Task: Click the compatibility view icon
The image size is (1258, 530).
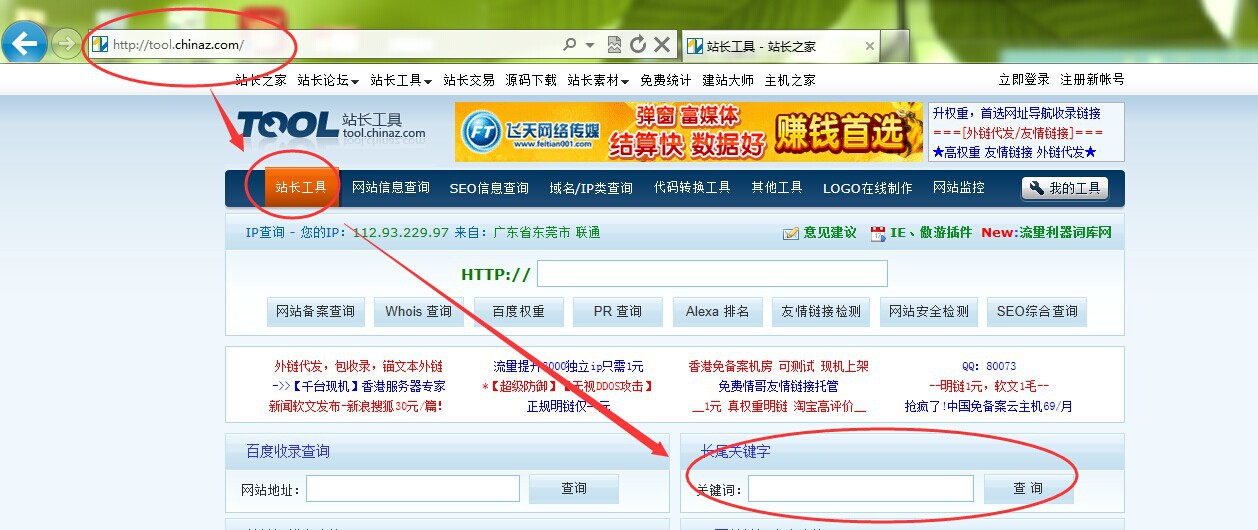Action: click(614, 45)
